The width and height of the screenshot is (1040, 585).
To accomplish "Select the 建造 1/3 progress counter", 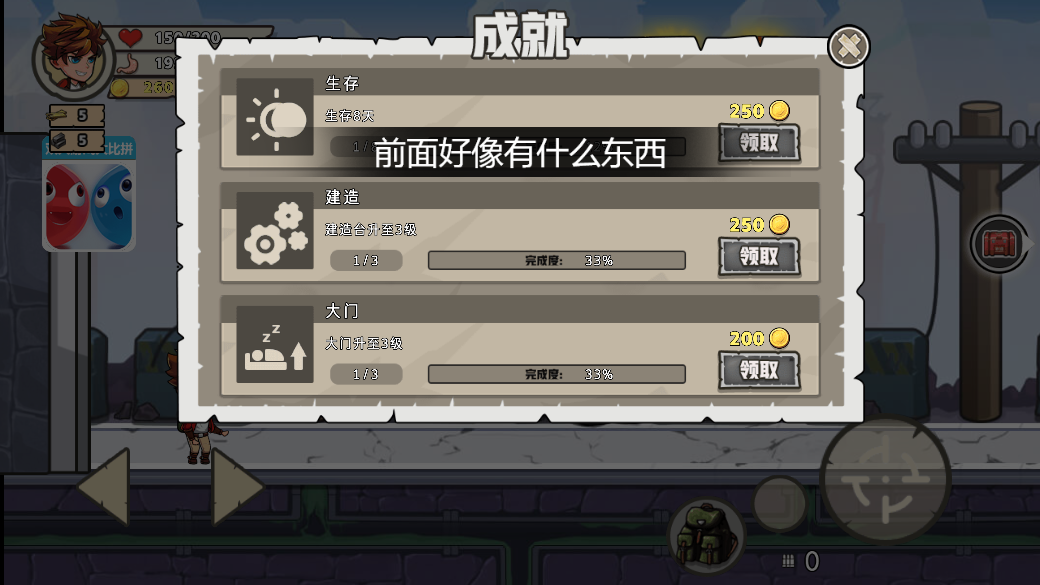I will (366, 260).
